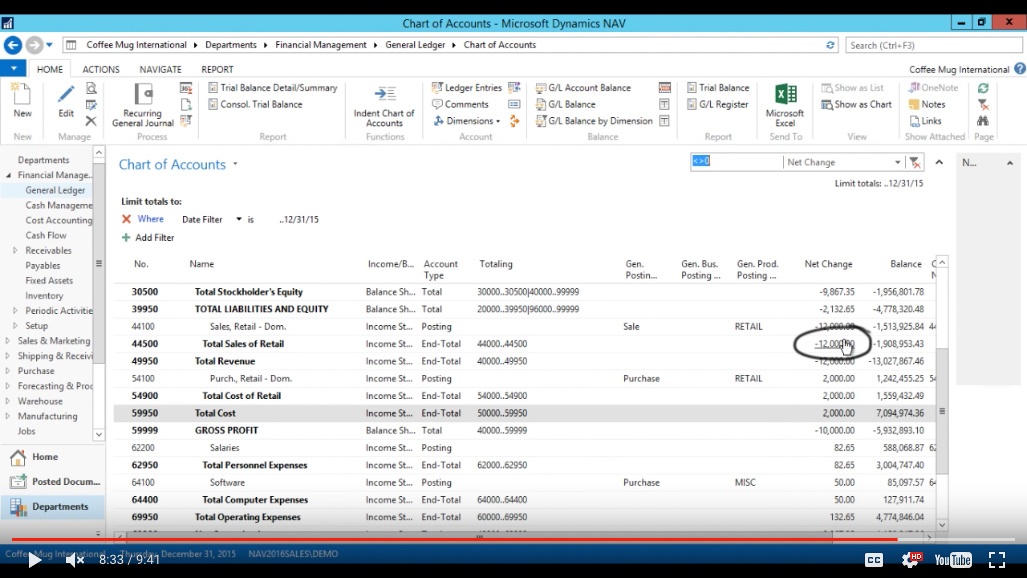
Task: Send list to Microsoft Excel
Action: [785, 105]
